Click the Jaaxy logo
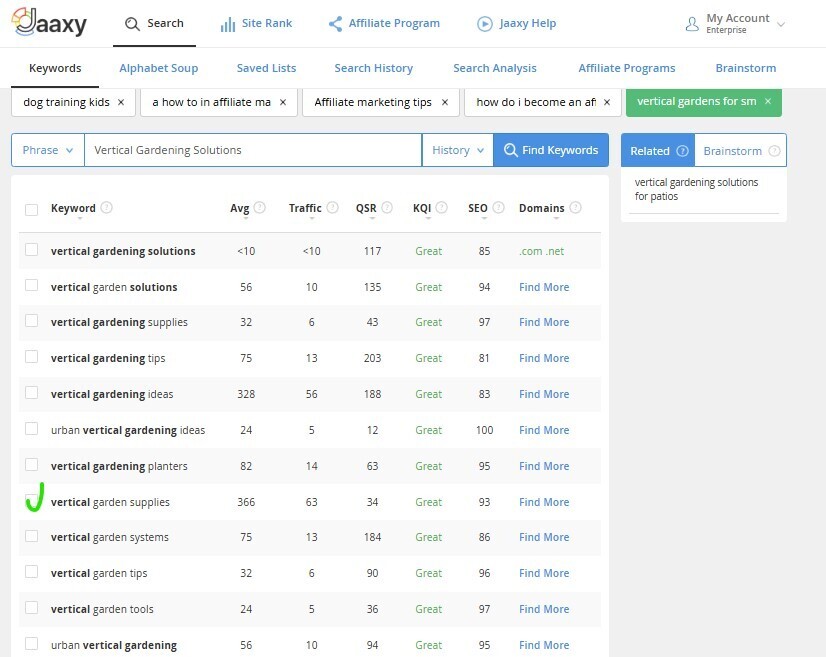 click(x=49, y=23)
